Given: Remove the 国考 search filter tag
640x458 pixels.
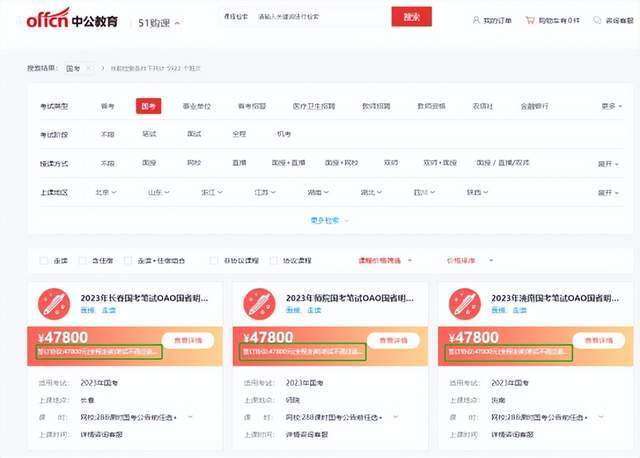Looking at the screenshot, I should 88,68.
